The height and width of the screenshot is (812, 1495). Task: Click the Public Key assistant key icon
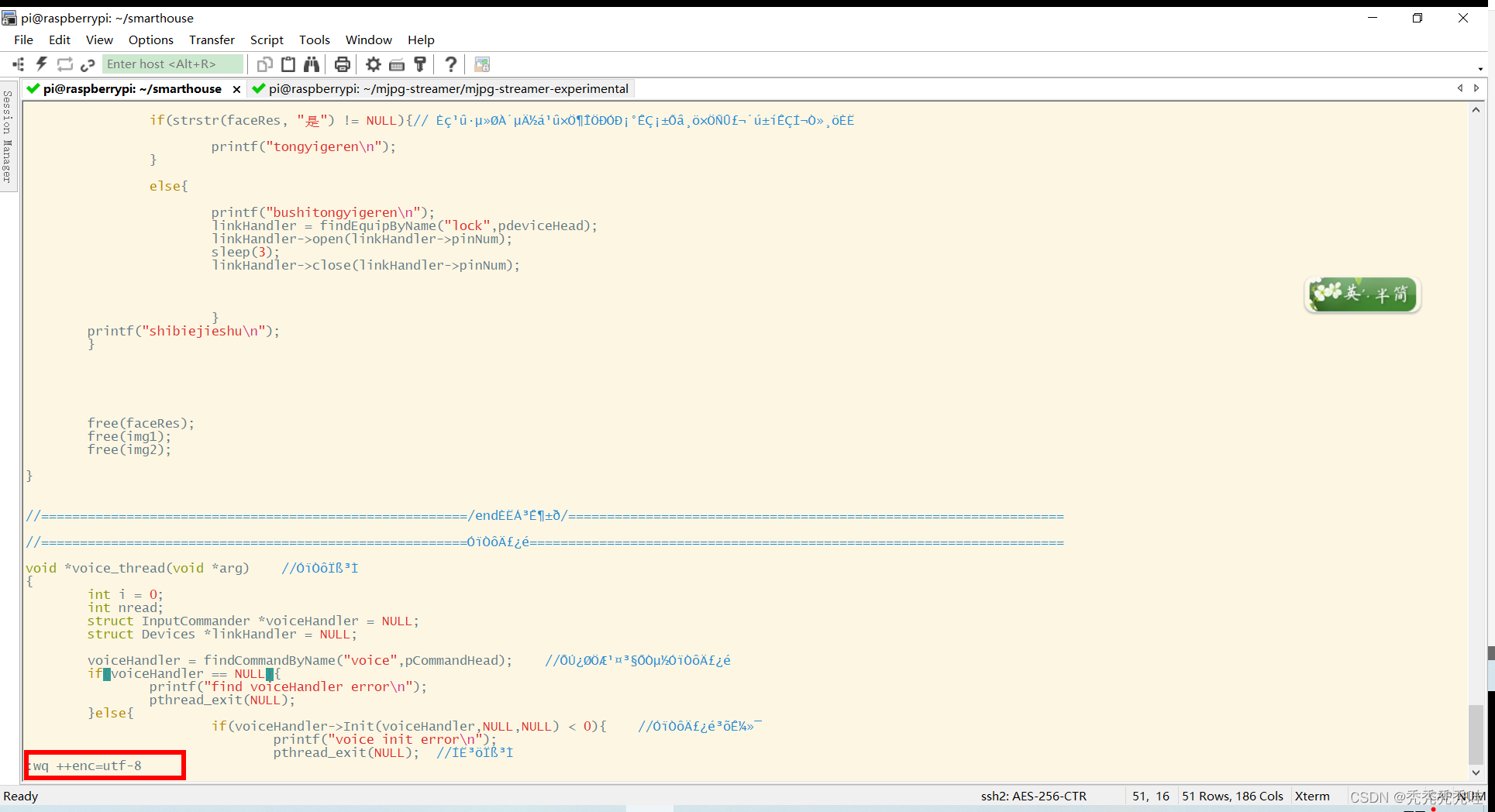420,64
